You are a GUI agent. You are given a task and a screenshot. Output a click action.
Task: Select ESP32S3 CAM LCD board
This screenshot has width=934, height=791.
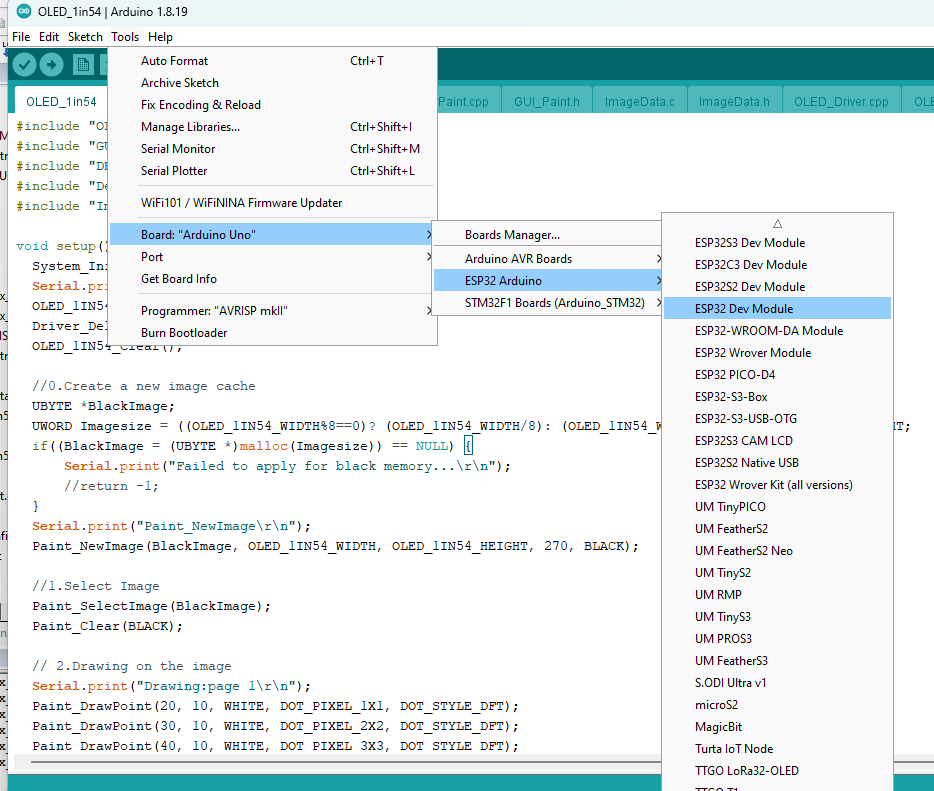(x=777, y=441)
